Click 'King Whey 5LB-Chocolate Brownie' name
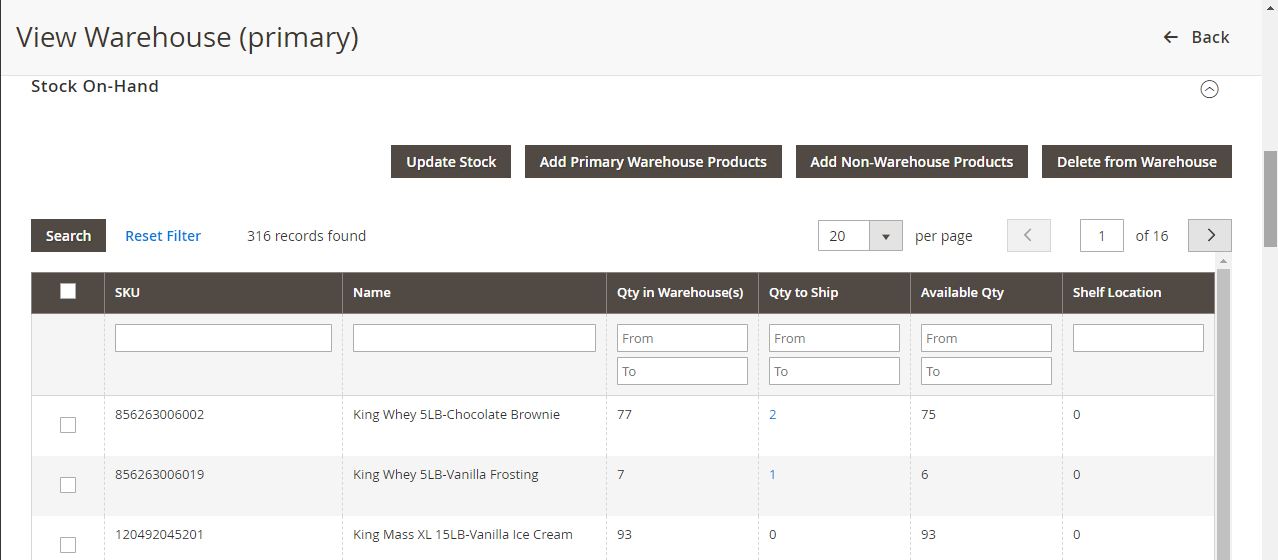This screenshot has height=560, width=1278. [x=456, y=415]
